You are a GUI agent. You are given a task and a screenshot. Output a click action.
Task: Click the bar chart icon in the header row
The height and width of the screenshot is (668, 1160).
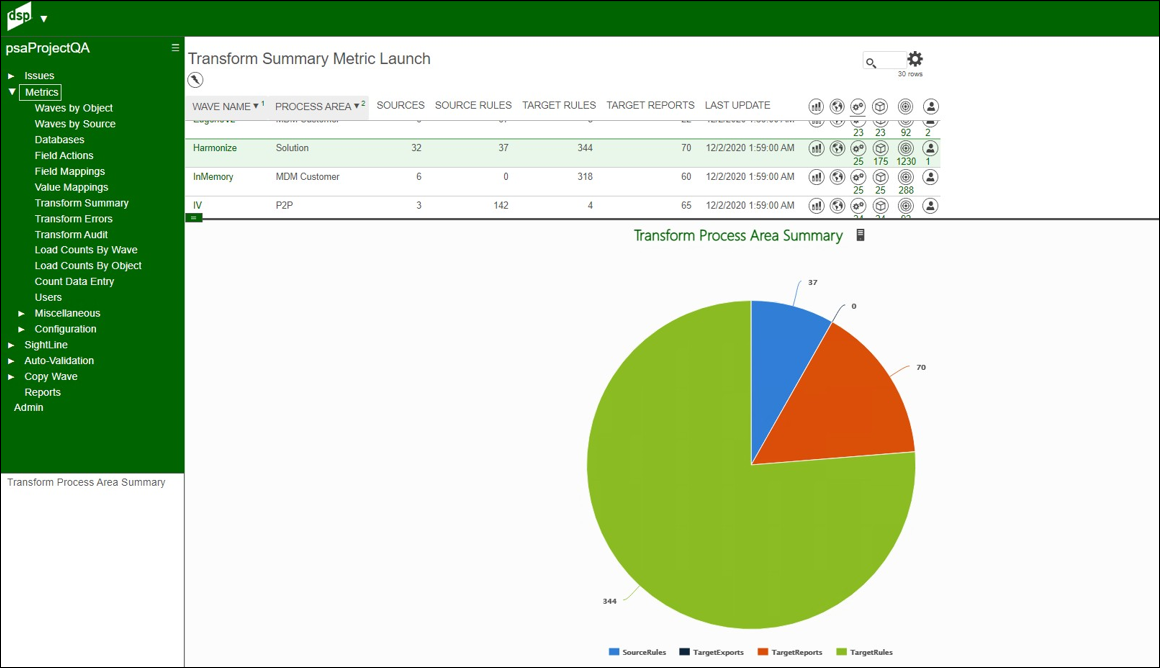tap(816, 107)
